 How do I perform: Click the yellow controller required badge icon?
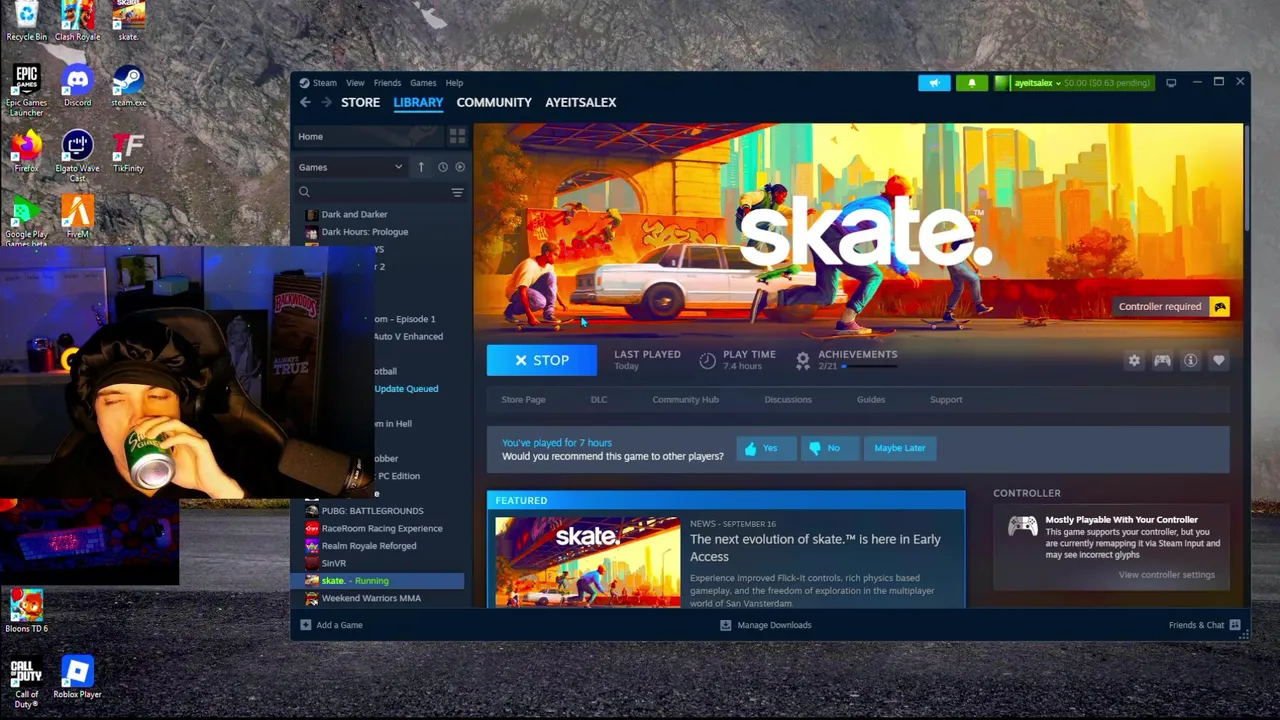(1219, 307)
